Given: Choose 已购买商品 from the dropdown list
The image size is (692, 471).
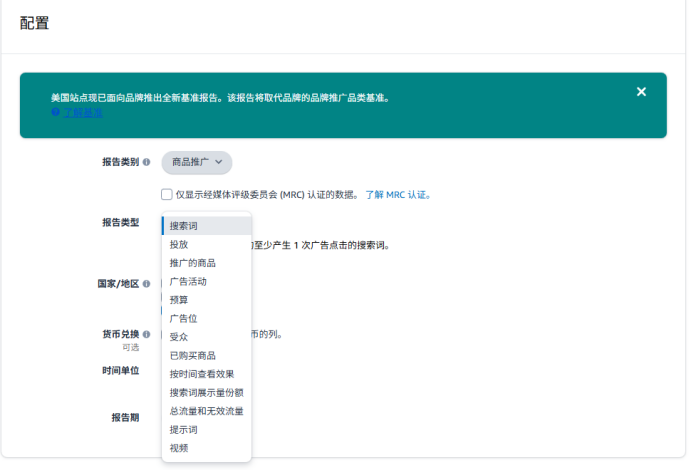Looking at the screenshot, I should [192, 355].
